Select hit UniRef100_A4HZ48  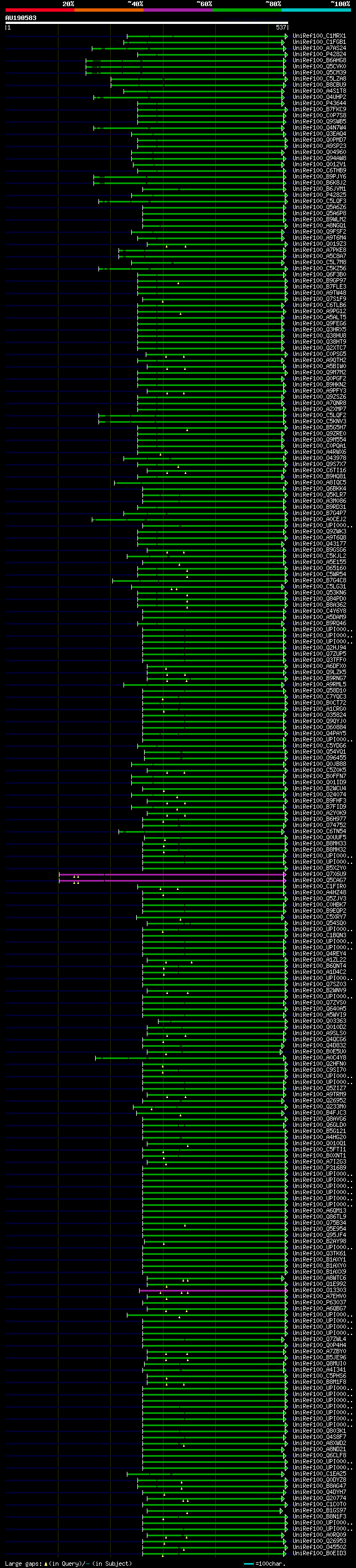319,892
